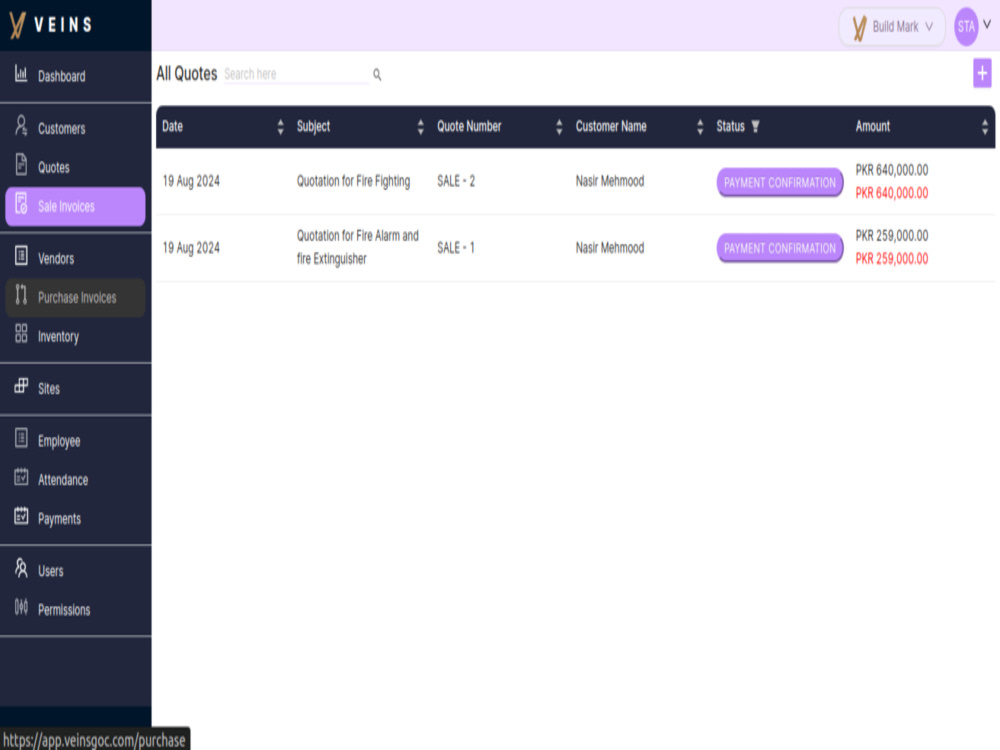This screenshot has height=750, width=1000.
Task: Click Nasir Mehmood in SALE - 2 row
Action: pyautogui.click(x=610, y=181)
